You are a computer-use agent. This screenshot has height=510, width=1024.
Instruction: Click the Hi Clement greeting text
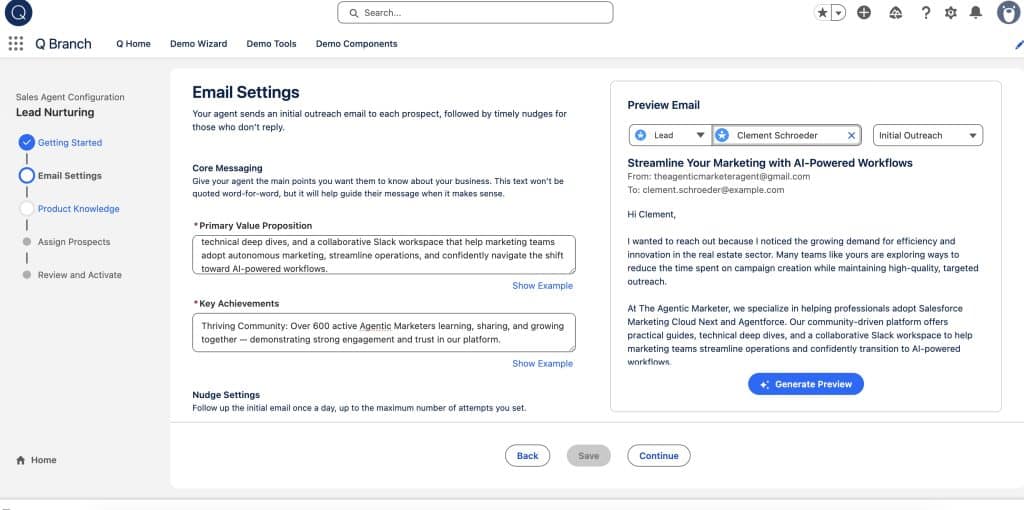click(x=652, y=214)
